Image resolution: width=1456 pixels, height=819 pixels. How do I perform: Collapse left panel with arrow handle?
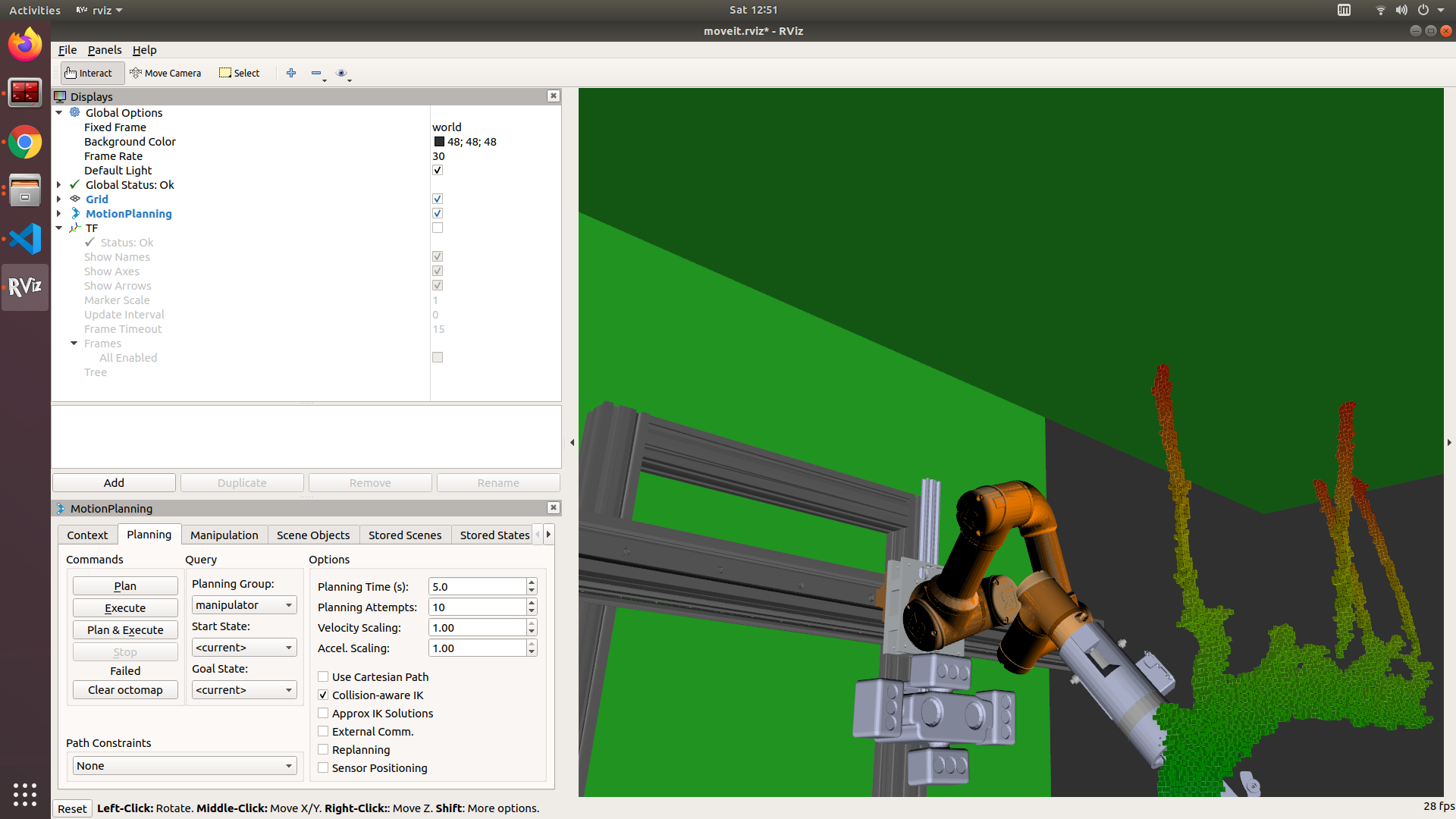pyautogui.click(x=572, y=442)
